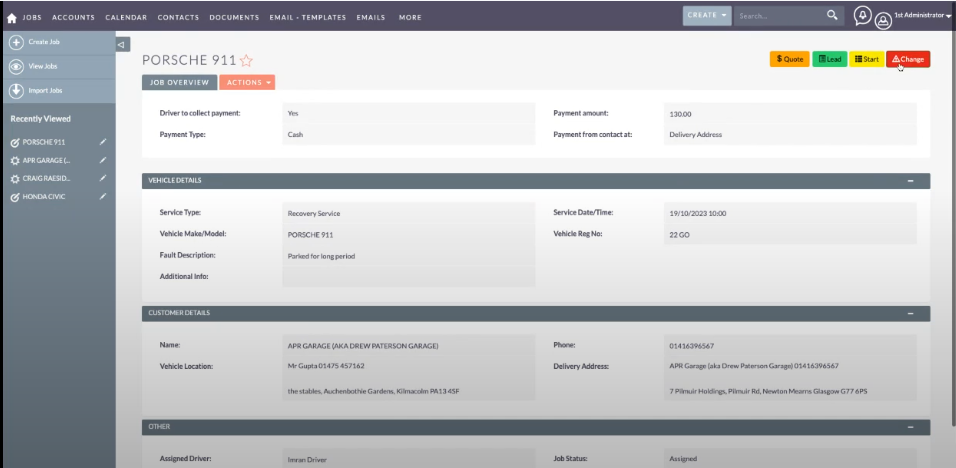
Task: Edit PORSCHE 911 via the pencil icon
Action: click(103, 142)
